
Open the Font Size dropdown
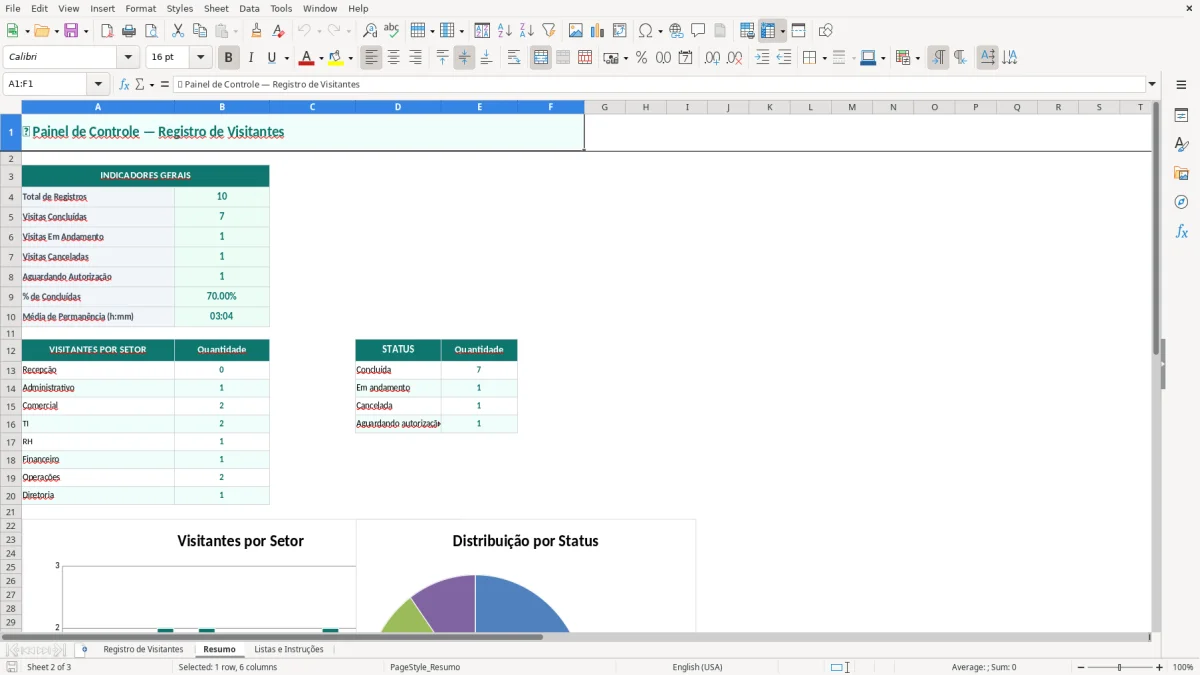point(200,57)
